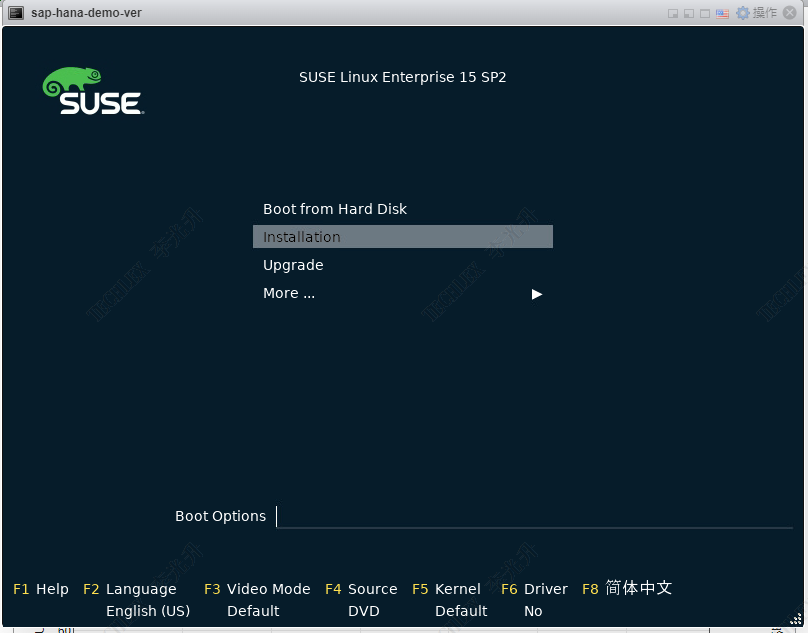
Task: Click the US flag keyboard layout icon
Action: [x=722, y=13]
